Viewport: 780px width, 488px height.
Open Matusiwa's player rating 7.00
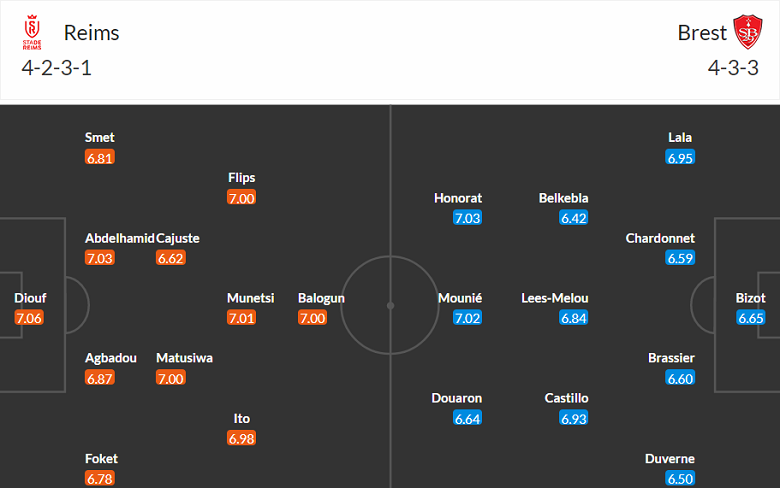(x=170, y=378)
